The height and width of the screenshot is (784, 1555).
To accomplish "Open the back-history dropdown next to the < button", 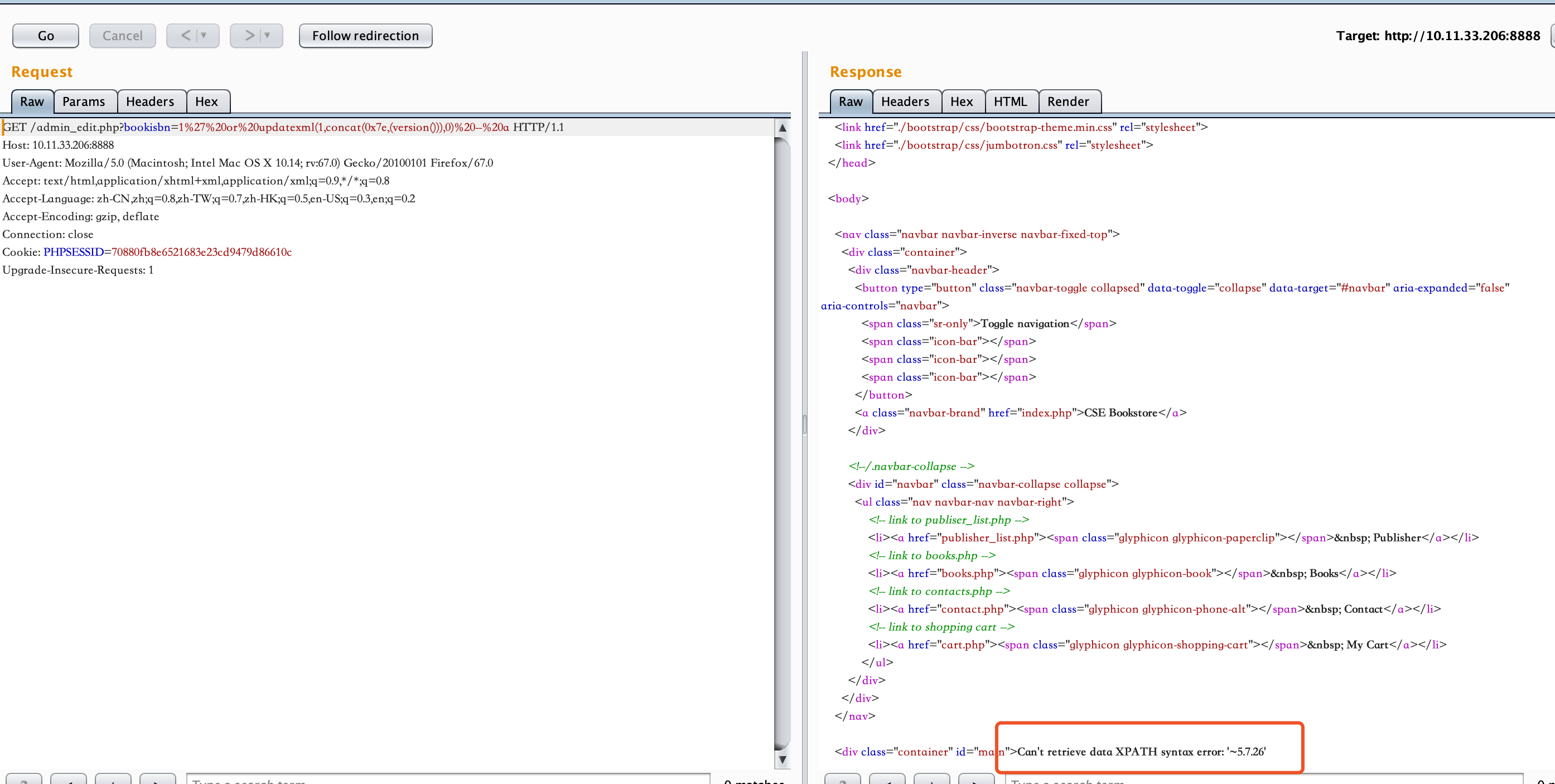I will tap(205, 35).
